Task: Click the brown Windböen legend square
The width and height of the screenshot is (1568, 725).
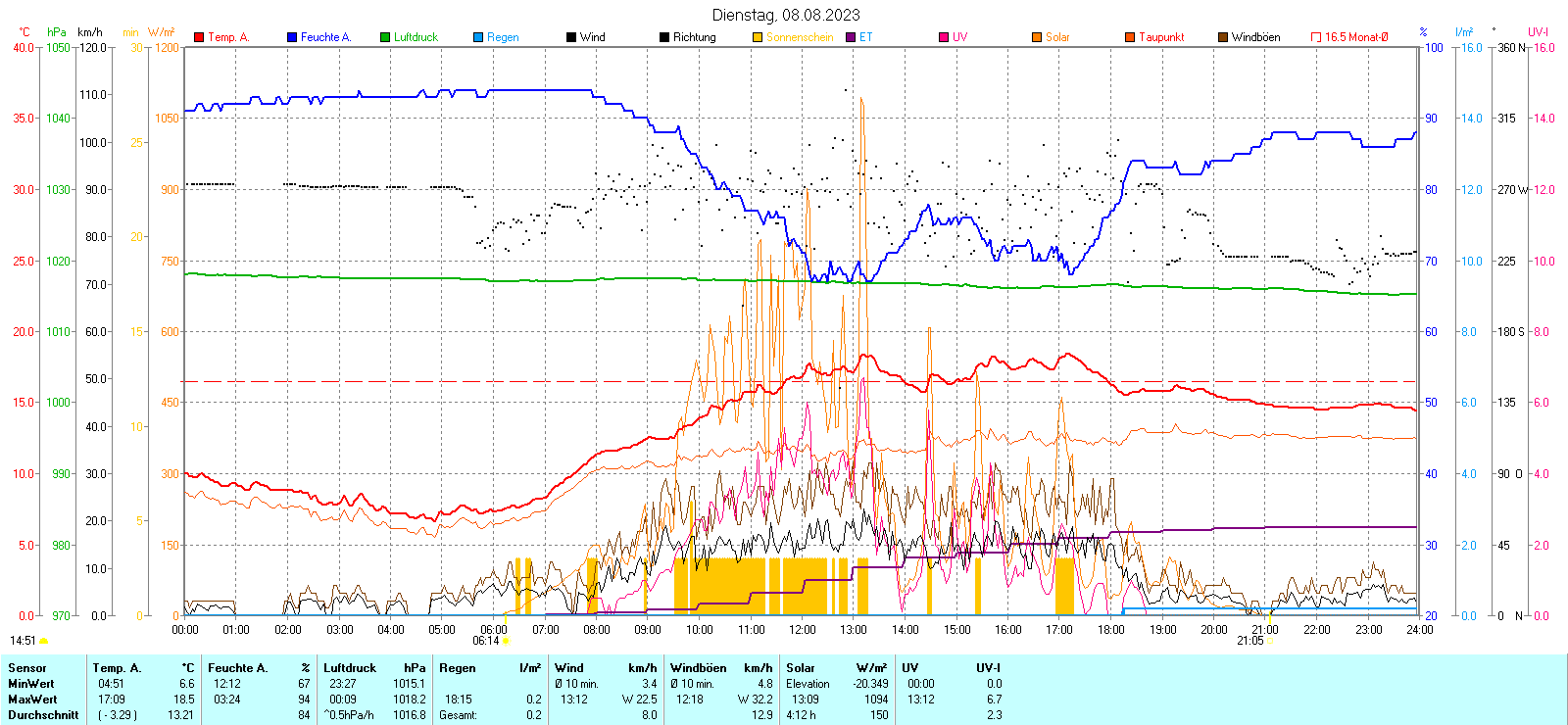Action: 1223,37
